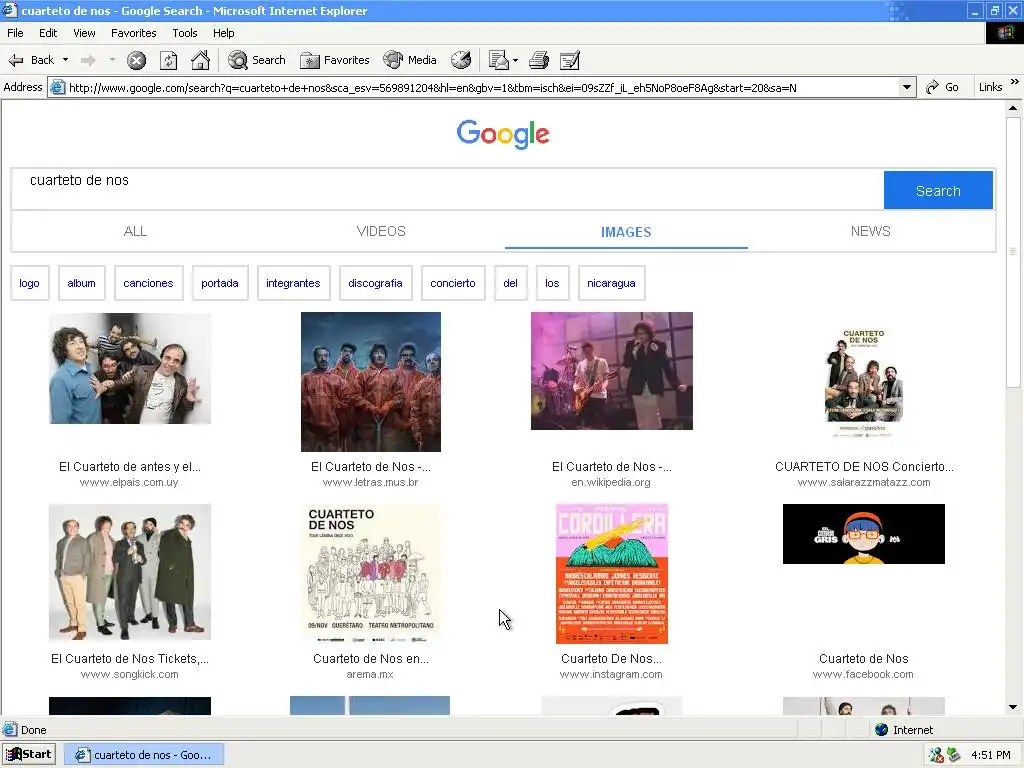This screenshot has height=768, width=1024.
Task: Open the Edit menu
Action: click(x=48, y=33)
